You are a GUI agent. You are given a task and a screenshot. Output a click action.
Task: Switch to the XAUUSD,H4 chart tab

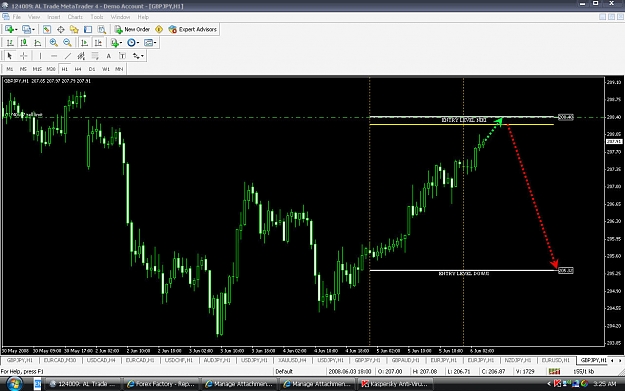coord(292,360)
